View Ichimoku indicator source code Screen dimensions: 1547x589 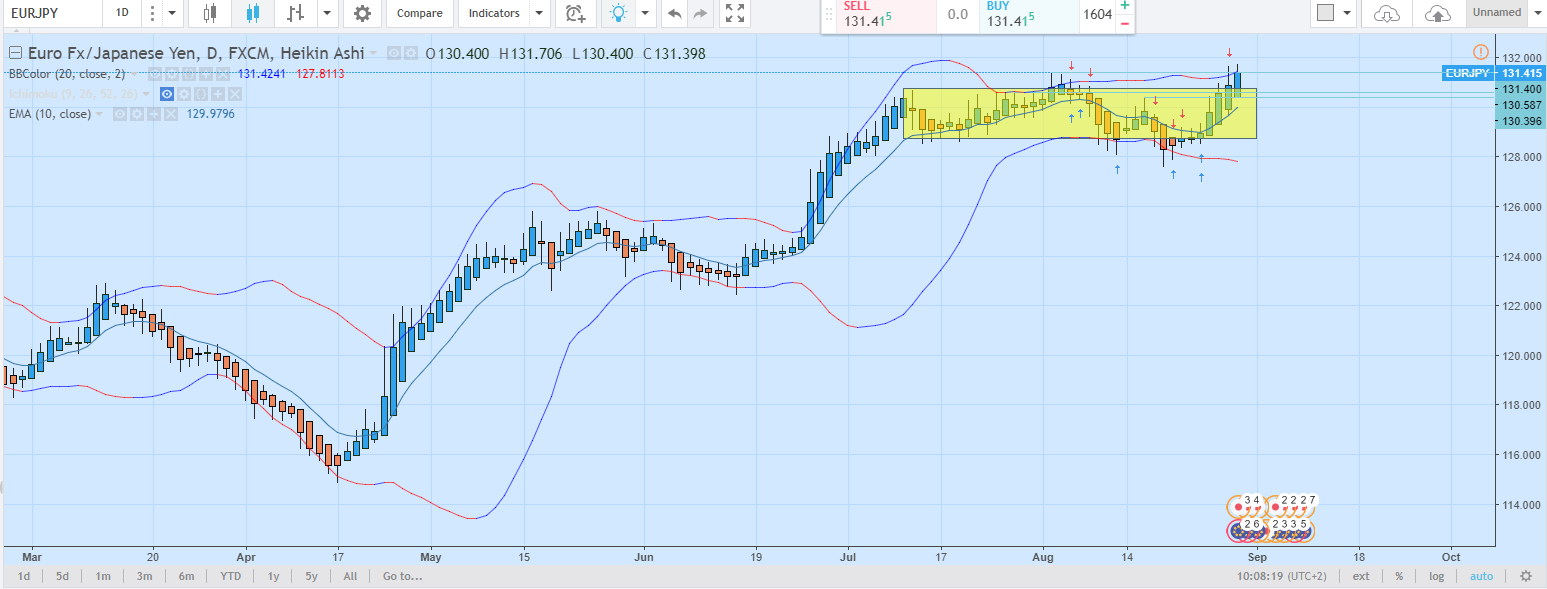201,94
